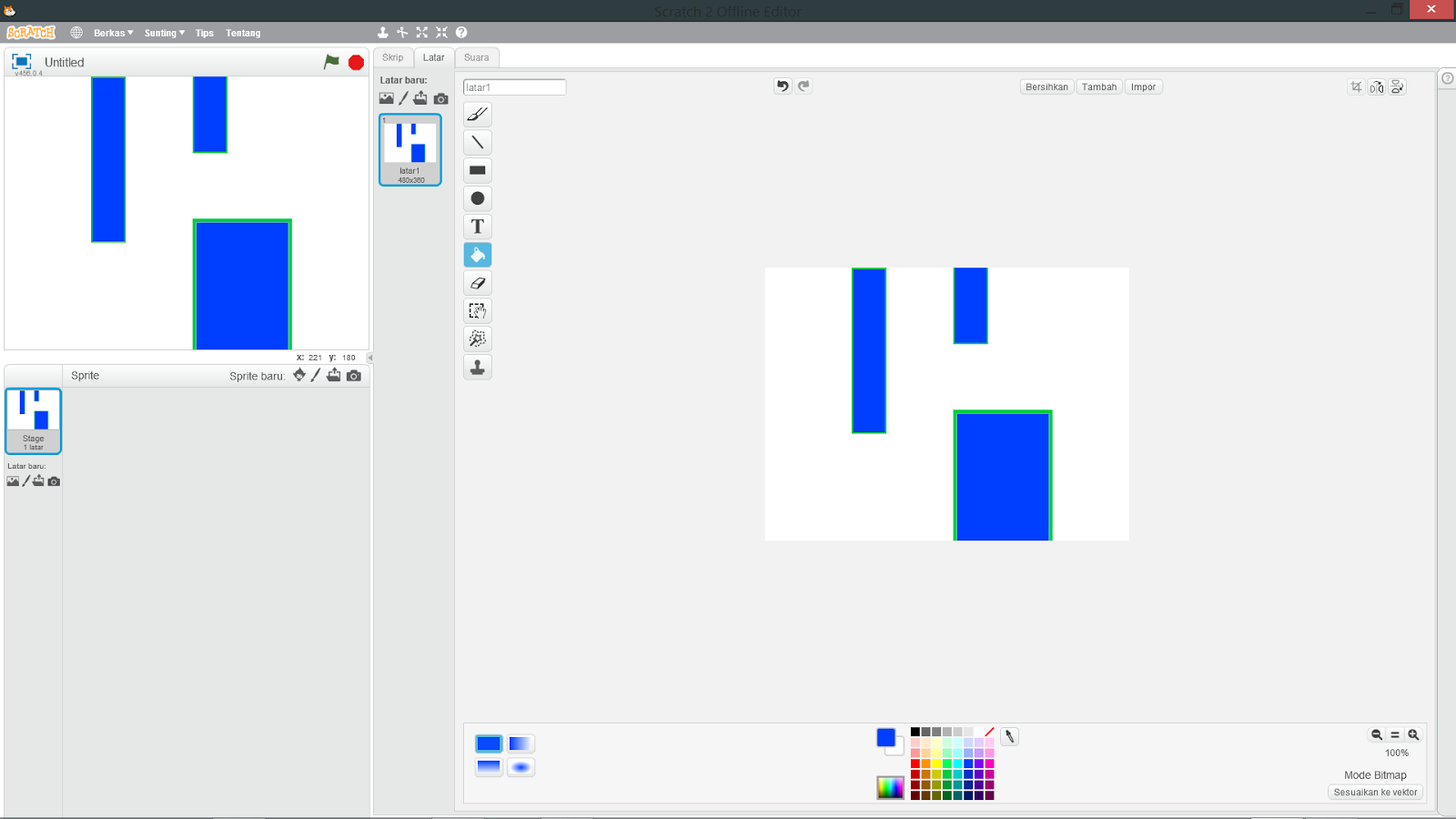Open the language globe selector
Viewport: 1456px width, 819px height.
point(76,32)
